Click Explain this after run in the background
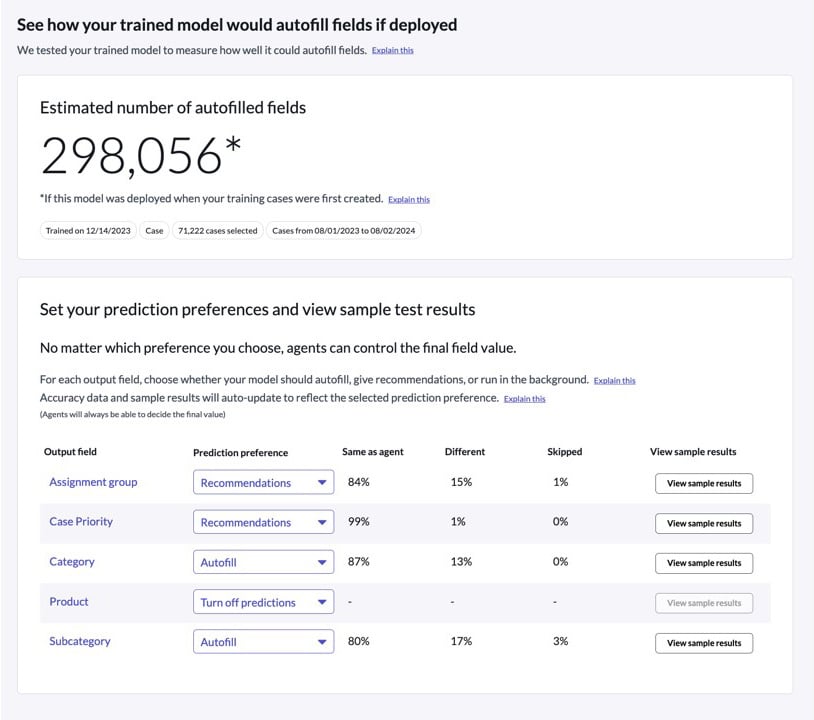814x720 pixels. click(614, 381)
